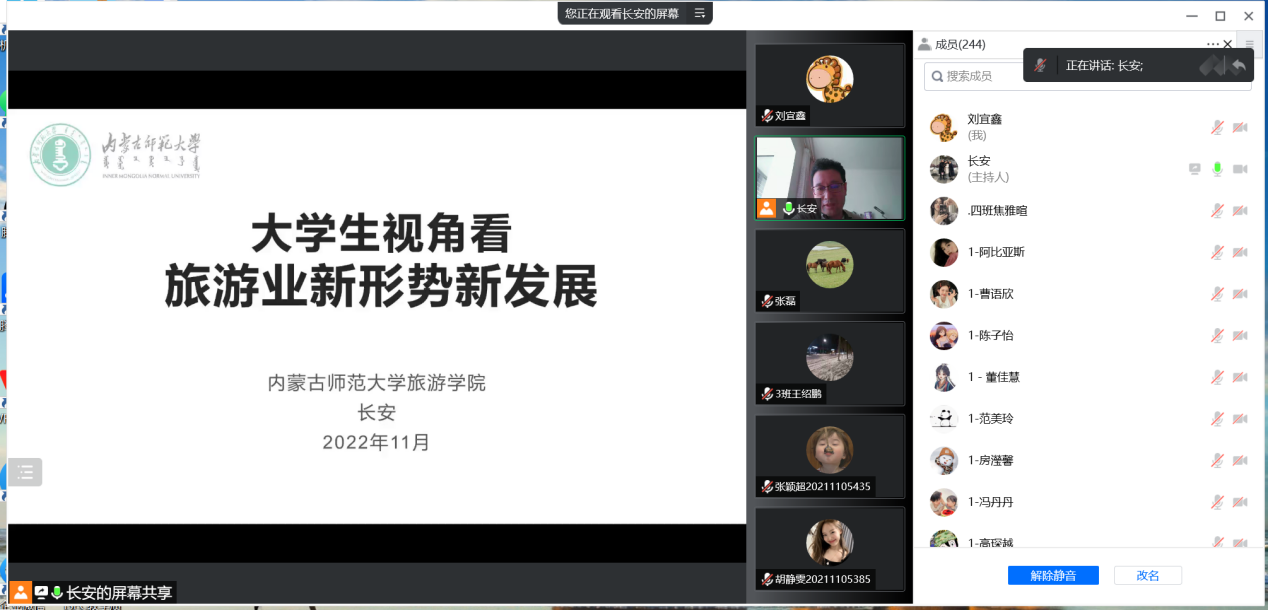Select 长安's live video thumbnail
The image size is (1268, 610).
coord(829,177)
